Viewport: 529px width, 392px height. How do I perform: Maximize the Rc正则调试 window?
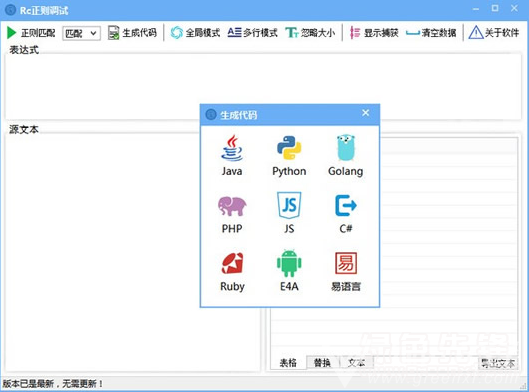495,8
